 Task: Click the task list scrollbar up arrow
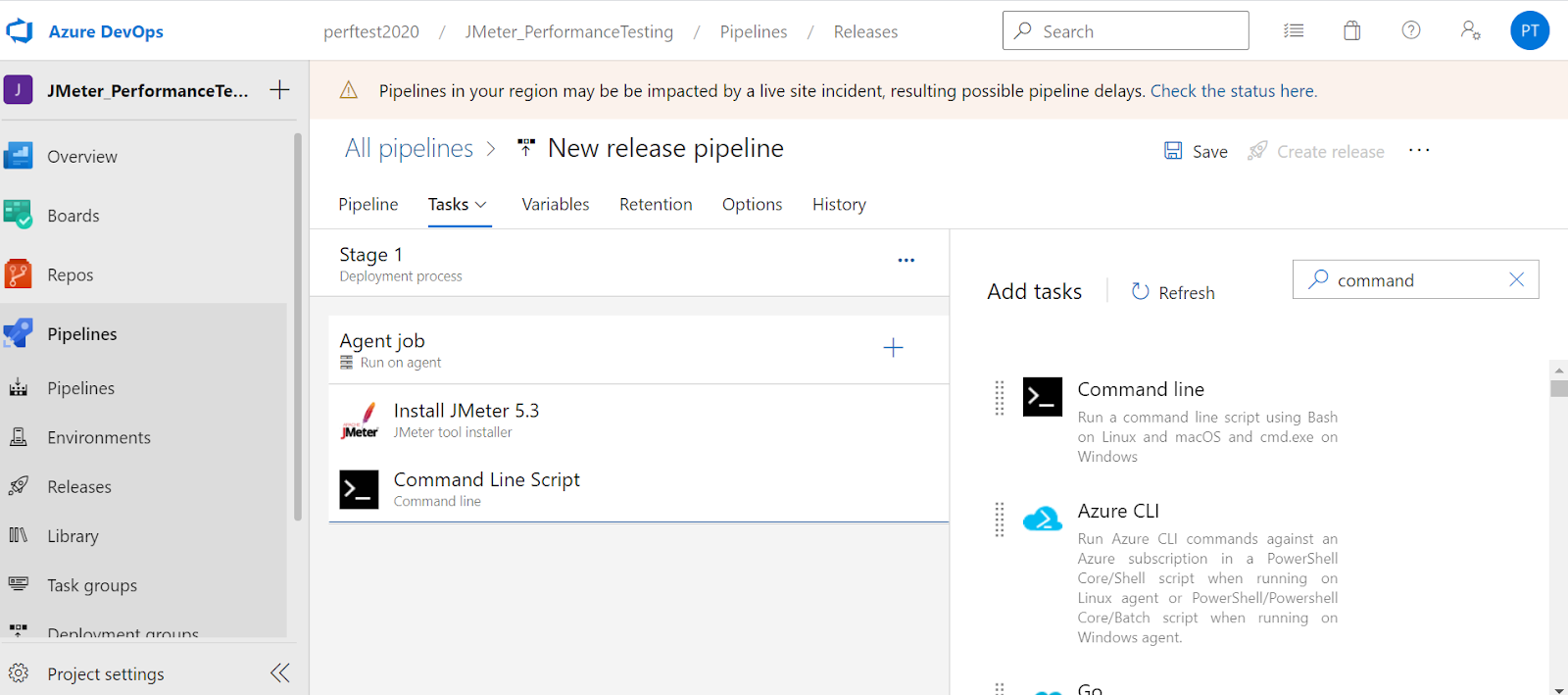1559,370
